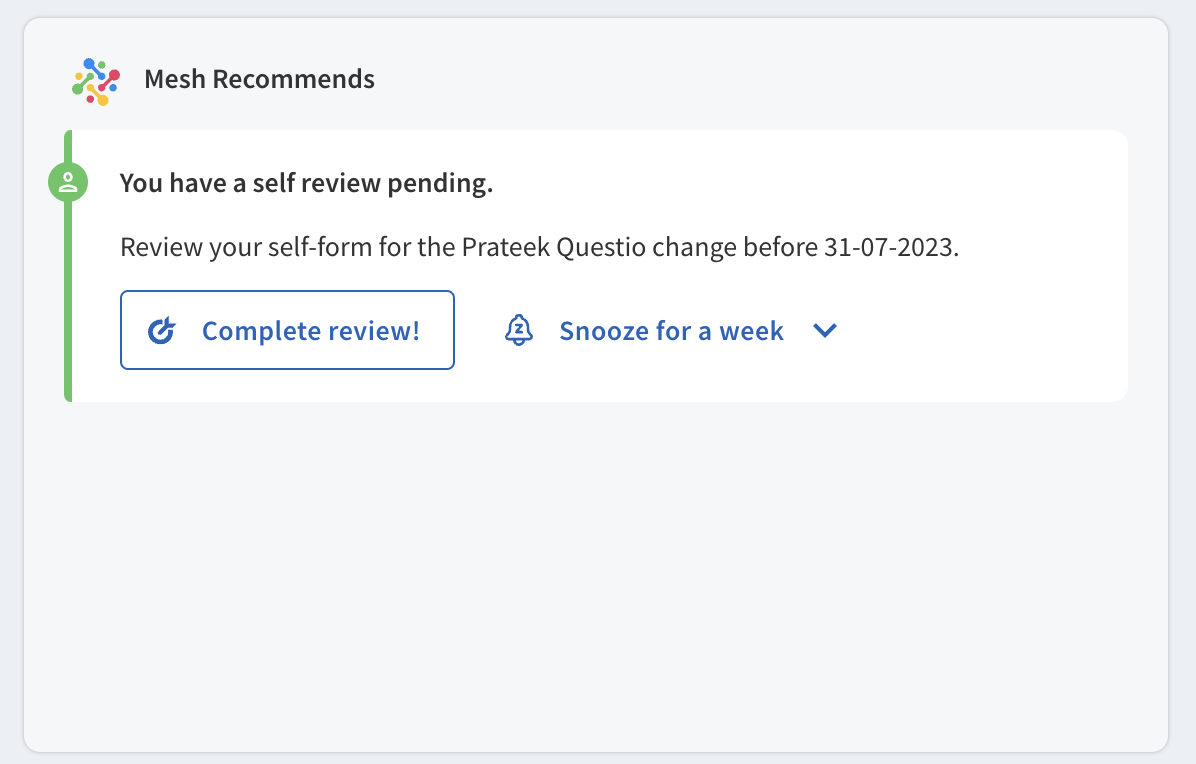Click the snooze bell icon
This screenshot has height=764, width=1196.
click(x=519, y=330)
